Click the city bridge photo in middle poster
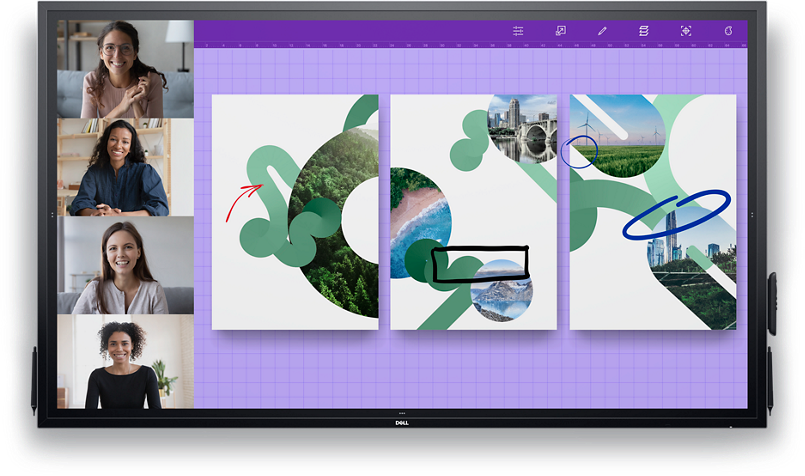The width and height of the screenshot is (805, 476). click(522, 130)
